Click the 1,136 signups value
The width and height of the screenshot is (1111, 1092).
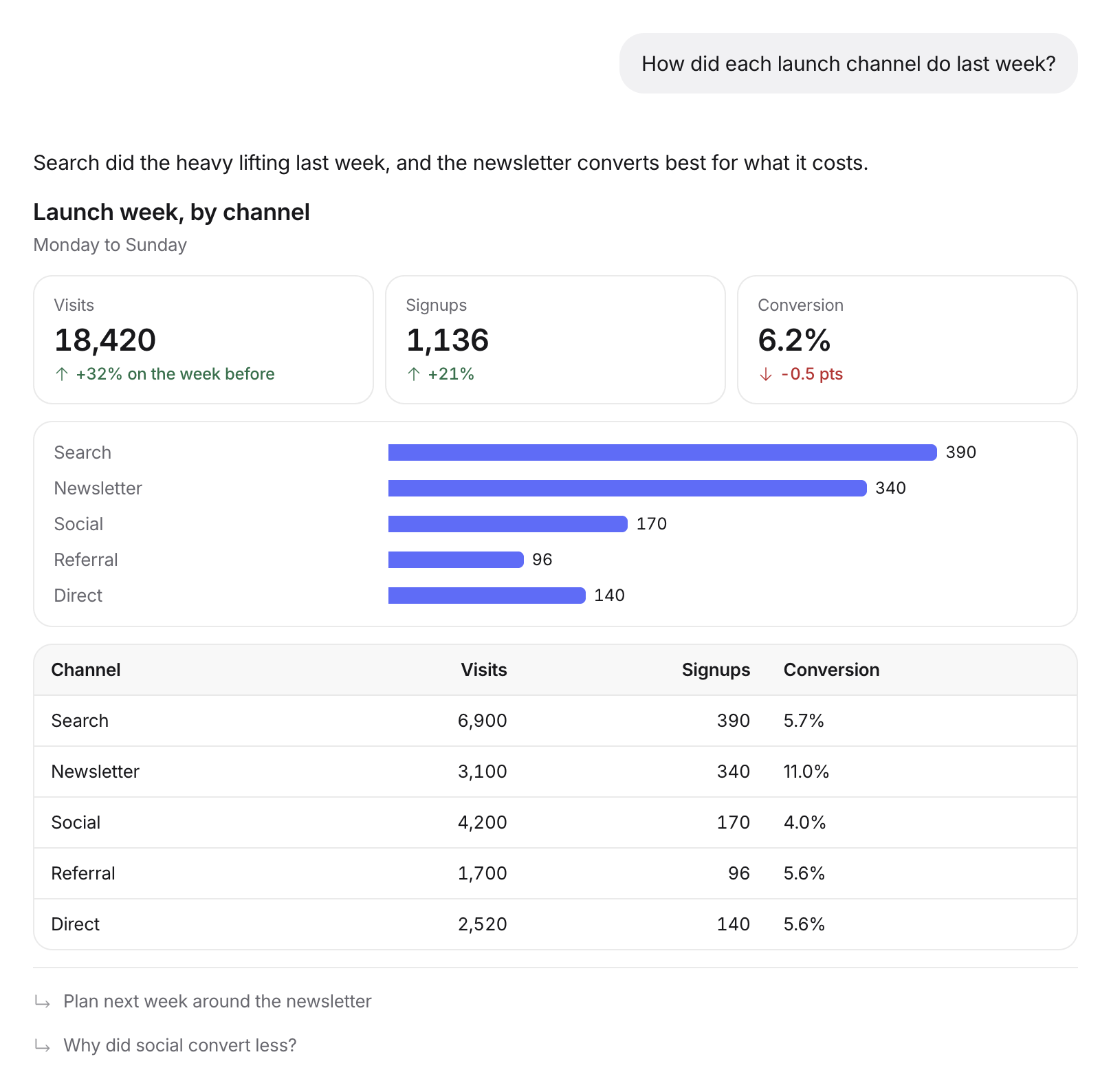448,340
